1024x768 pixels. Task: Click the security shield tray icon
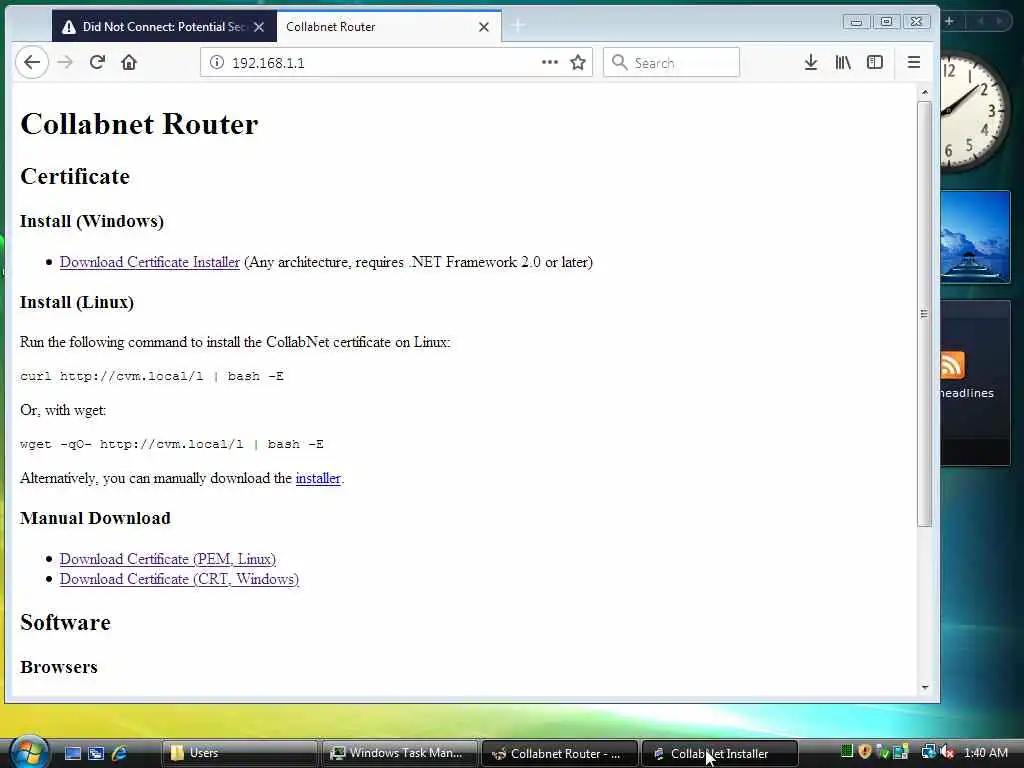click(x=865, y=752)
